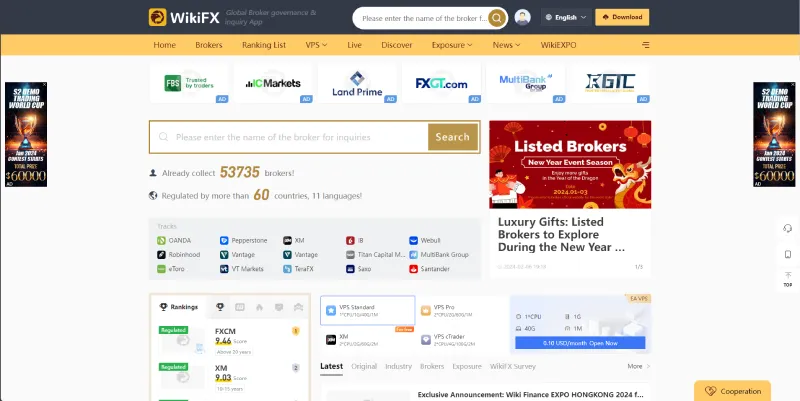Expand the Exposure menu in navigation

pyautogui.click(x=452, y=45)
